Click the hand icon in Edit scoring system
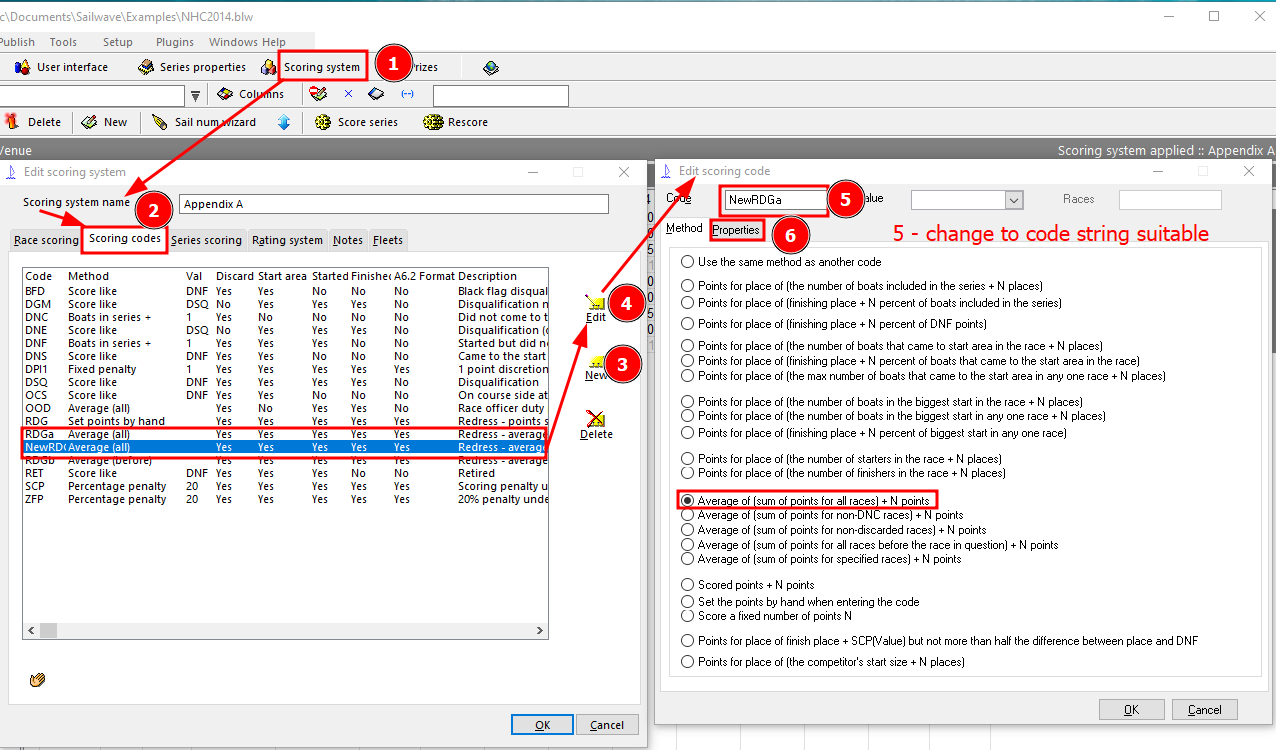 [x=38, y=680]
